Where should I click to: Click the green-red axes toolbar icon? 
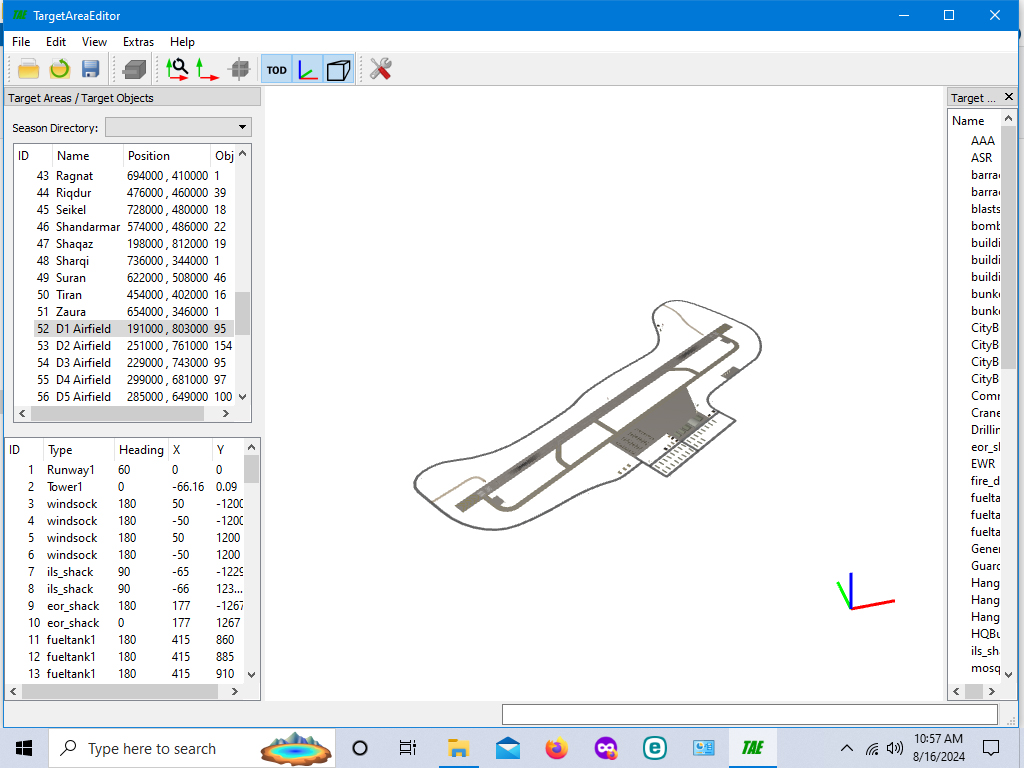click(208, 69)
